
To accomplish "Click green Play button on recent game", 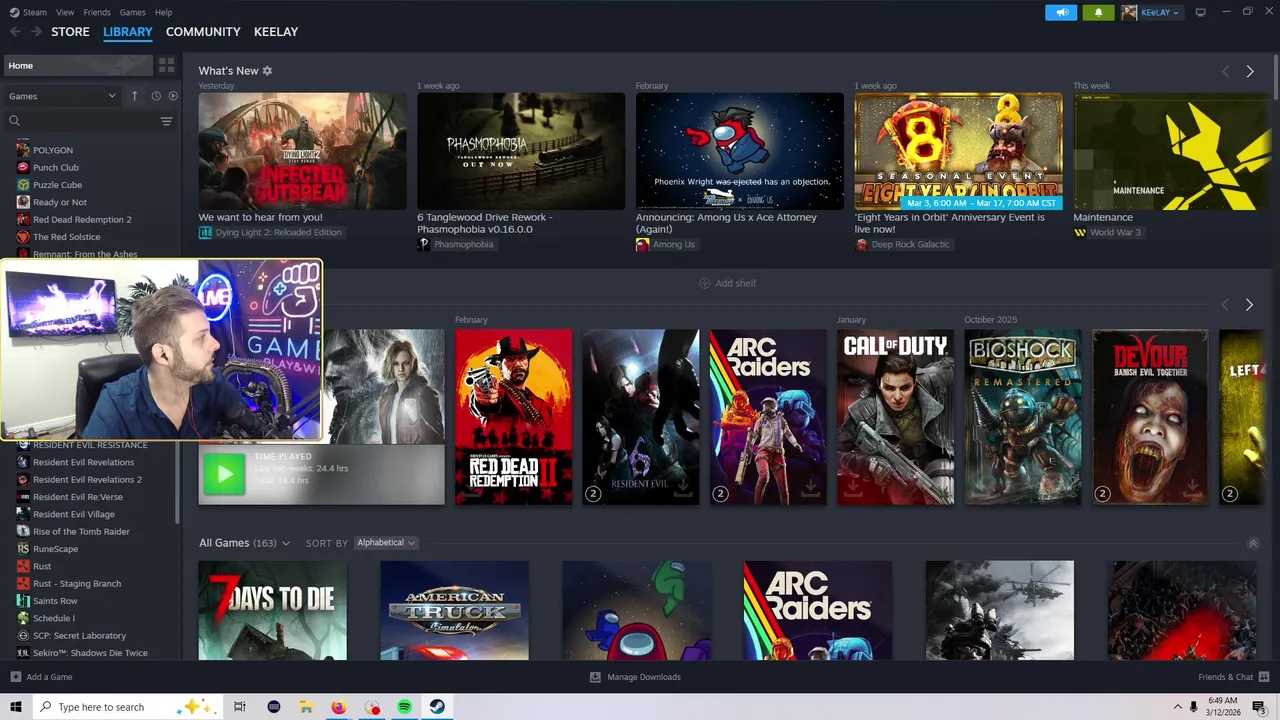I will pyautogui.click(x=224, y=474).
